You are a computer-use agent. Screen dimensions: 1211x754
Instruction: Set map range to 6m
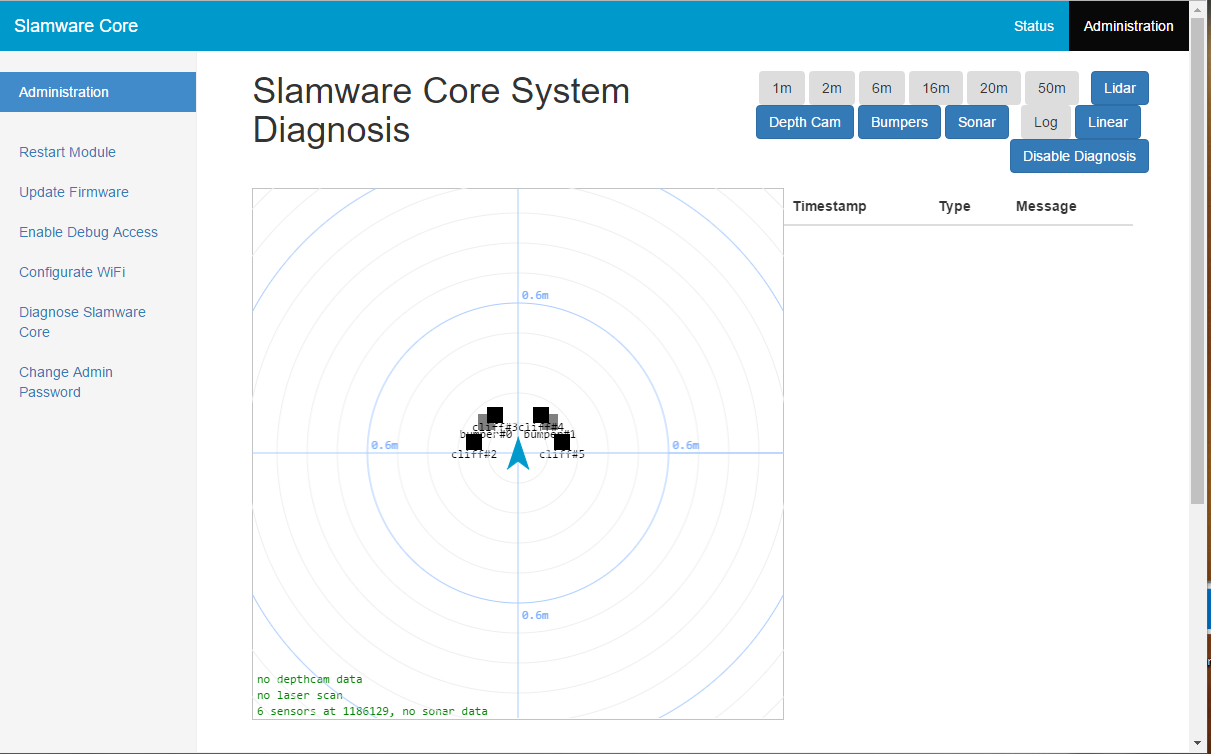pos(882,88)
